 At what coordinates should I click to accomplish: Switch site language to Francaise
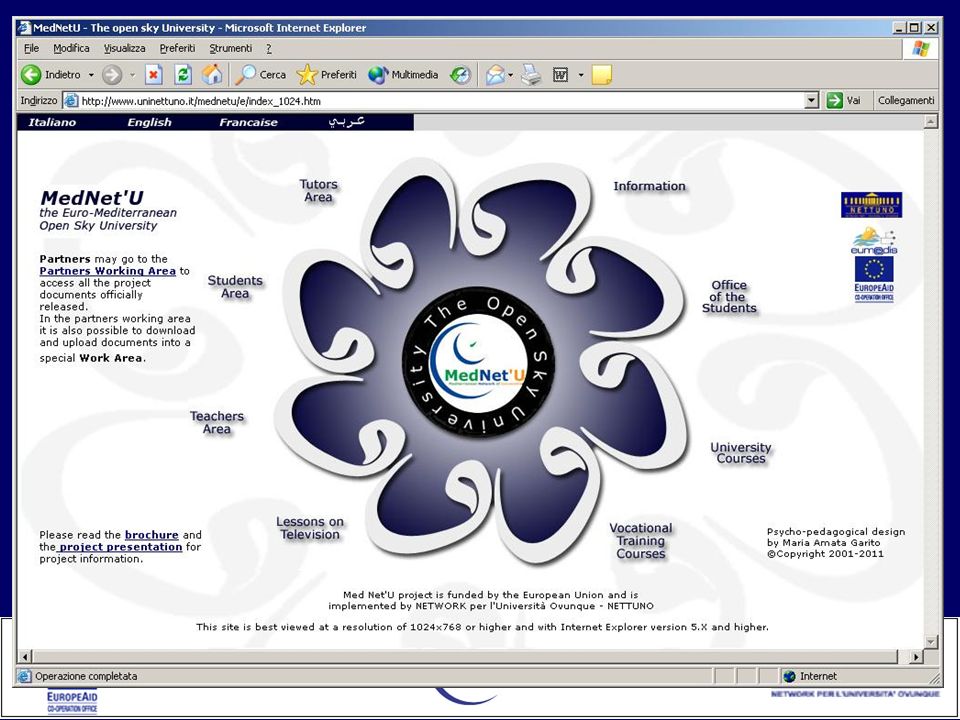coord(249,122)
